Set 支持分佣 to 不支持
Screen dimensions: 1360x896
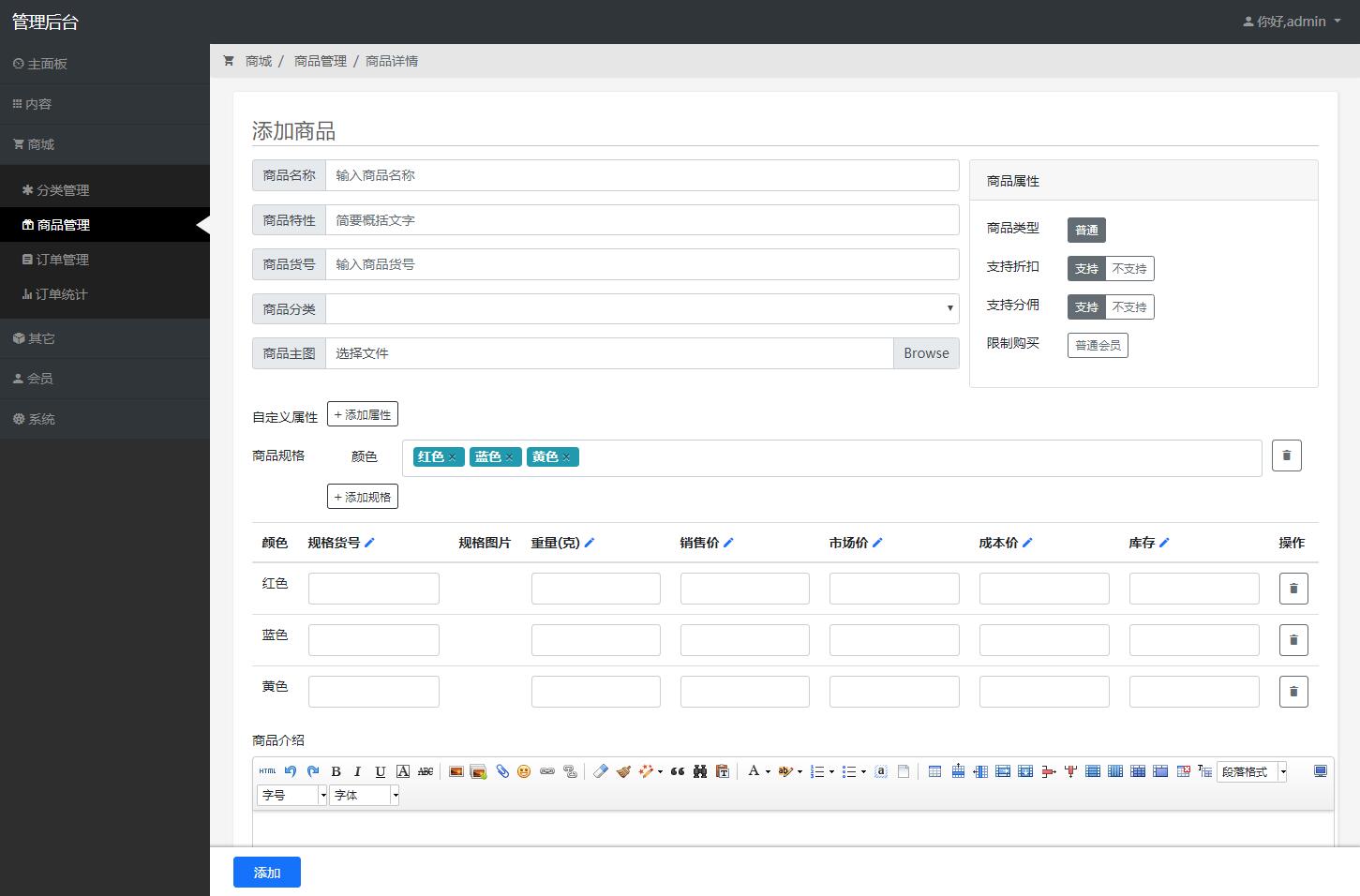[1129, 306]
